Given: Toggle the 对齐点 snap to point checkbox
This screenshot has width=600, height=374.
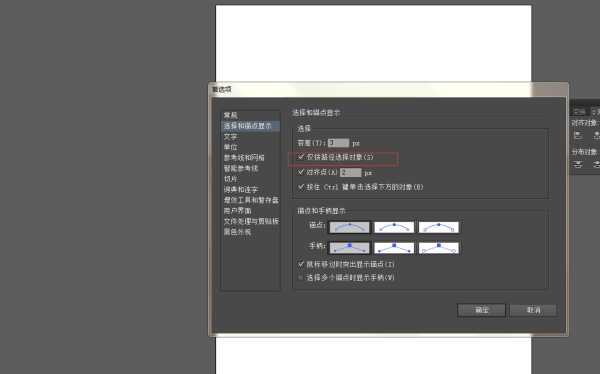Looking at the screenshot, I should pos(301,172).
